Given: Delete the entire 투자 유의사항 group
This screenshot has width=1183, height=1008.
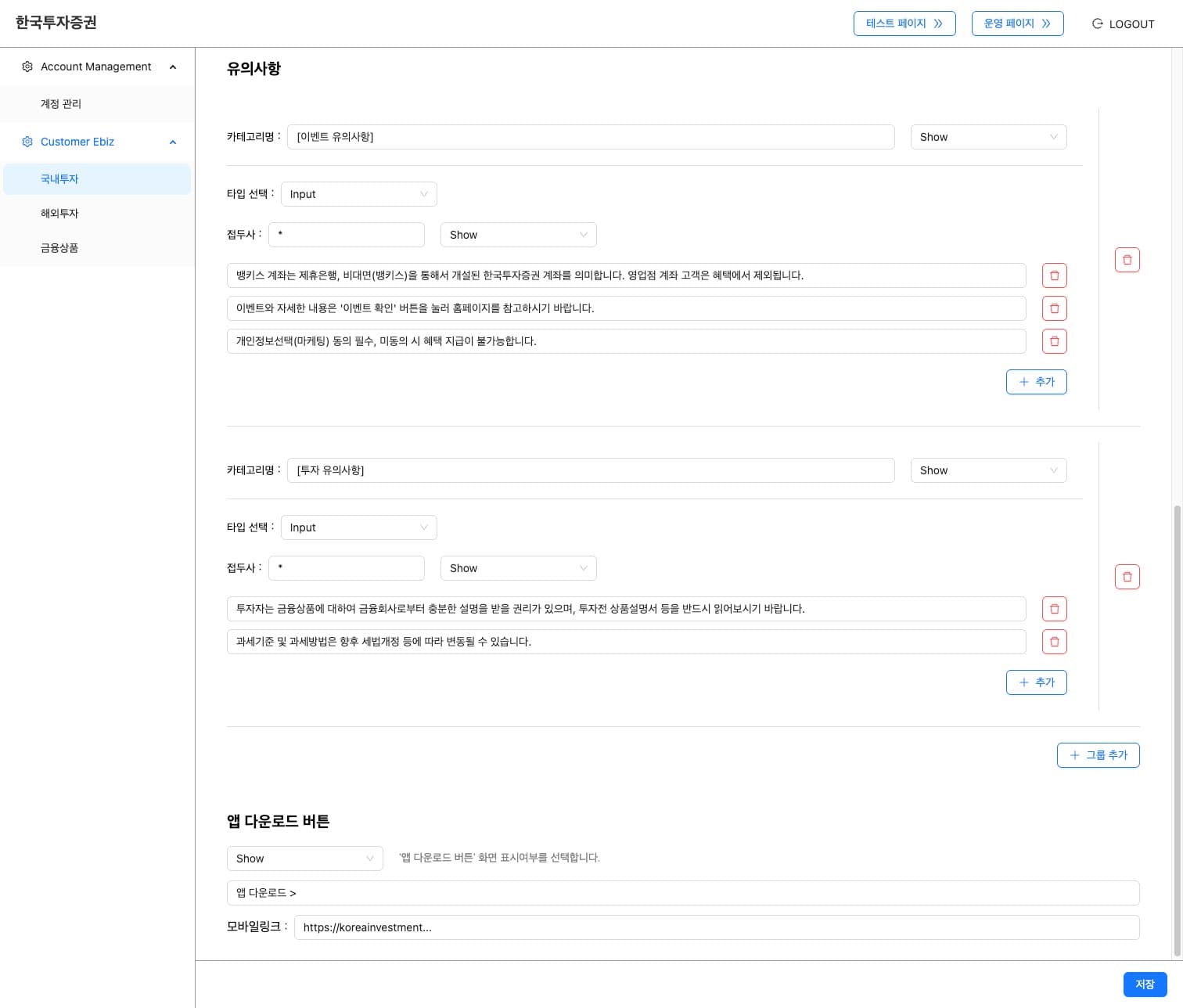Looking at the screenshot, I should pyautogui.click(x=1127, y=577).
